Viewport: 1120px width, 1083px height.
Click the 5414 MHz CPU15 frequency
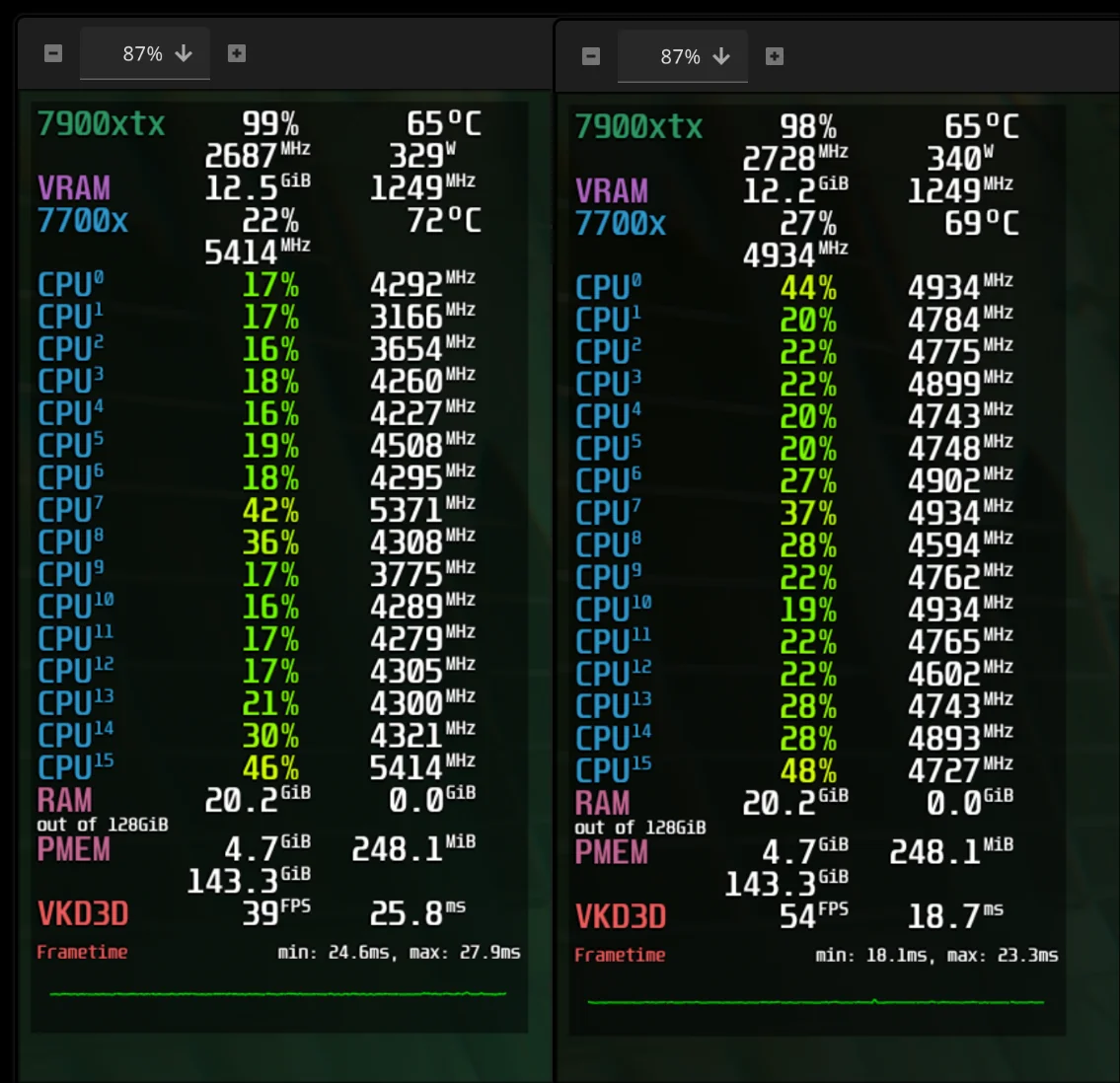pyautogui.click(x=422, y=767)
